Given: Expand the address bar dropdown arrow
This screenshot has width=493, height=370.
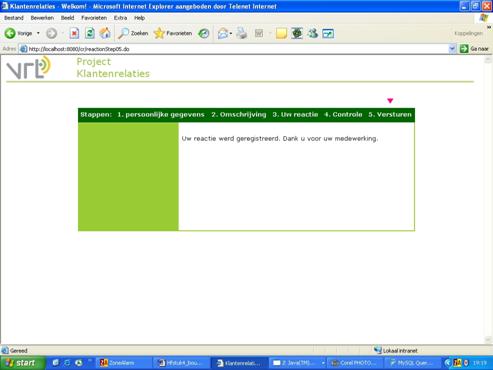Looking at the screenshot, I should (x=452, y=49).
